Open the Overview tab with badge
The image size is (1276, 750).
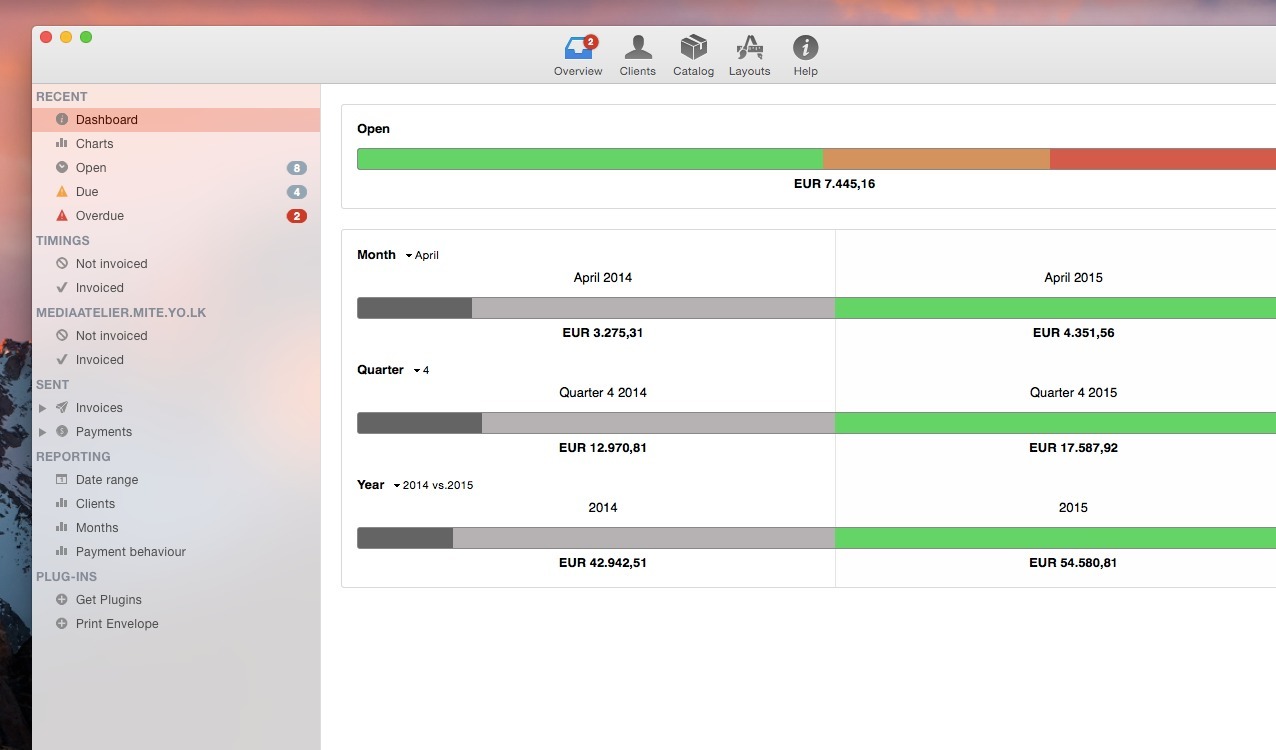coord(578,55)
